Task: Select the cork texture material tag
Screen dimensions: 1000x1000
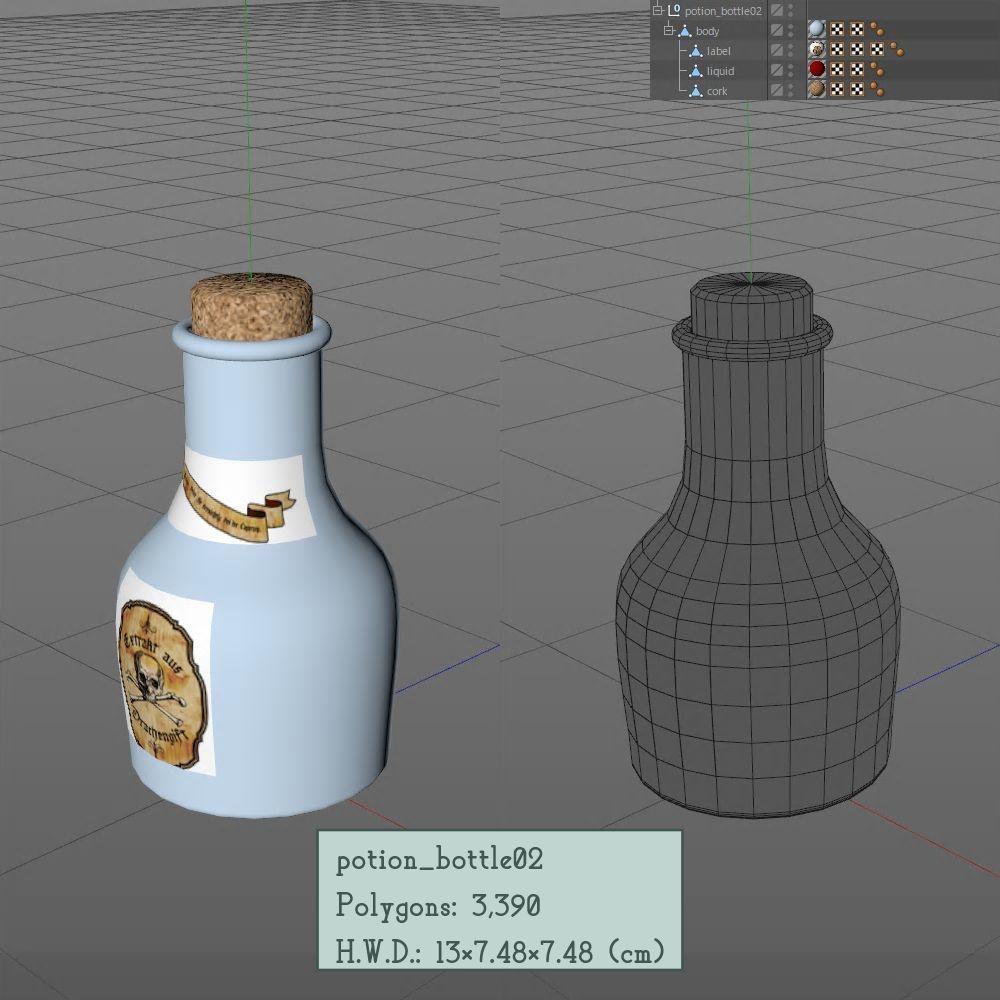Action: 817,89
